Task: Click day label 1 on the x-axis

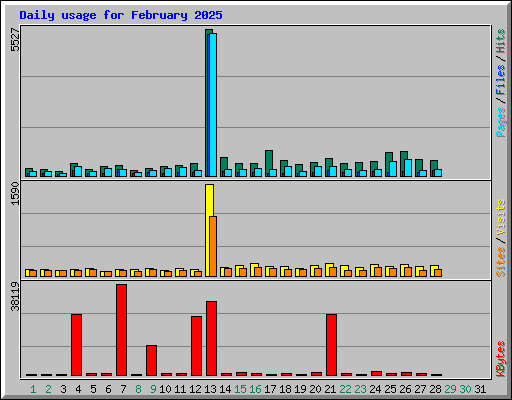Action: [33, 389]
